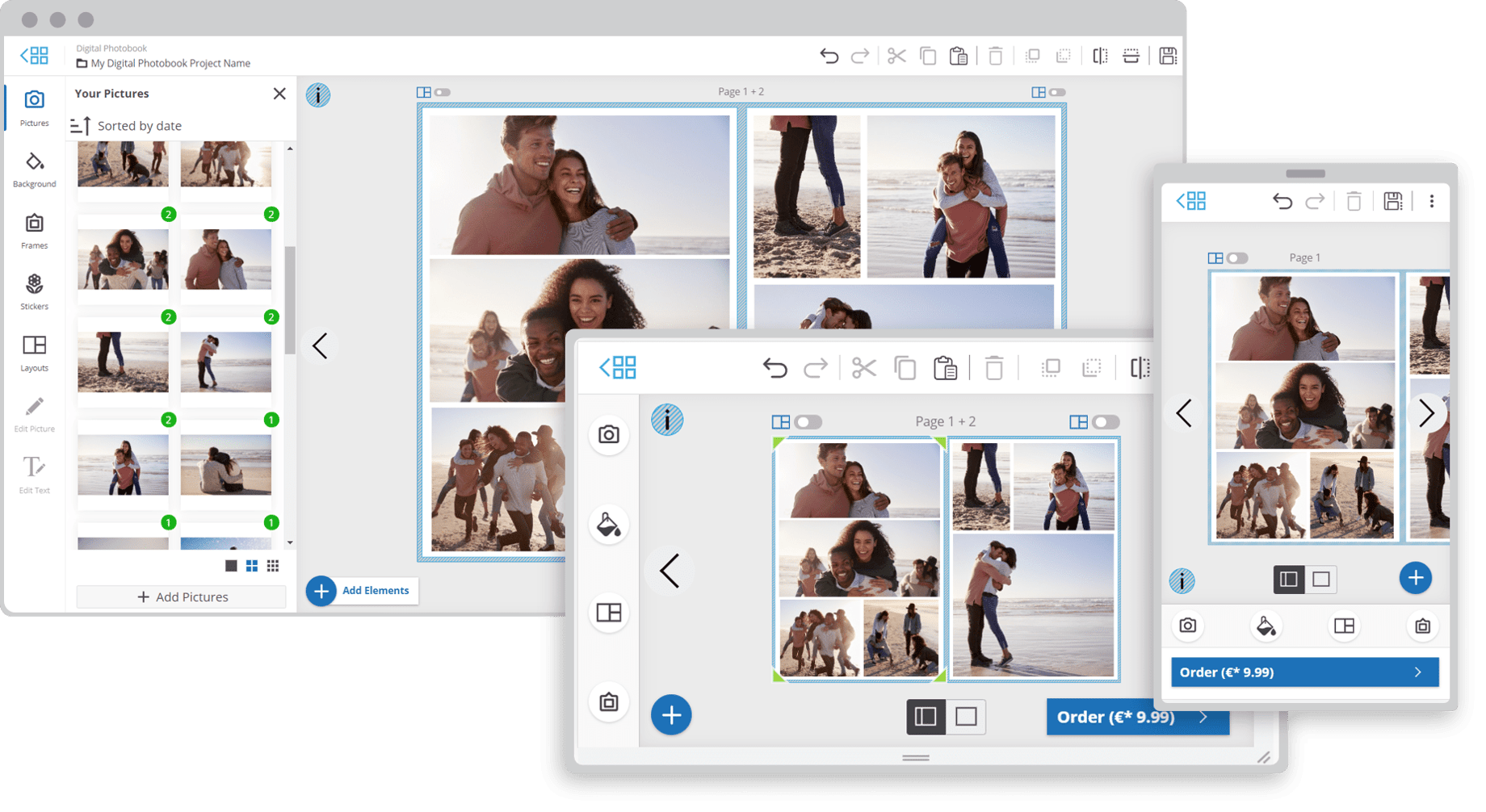The image size is (1486, 812).
Task: Click Save icon in phone window
Action: tap(1393, 201)
